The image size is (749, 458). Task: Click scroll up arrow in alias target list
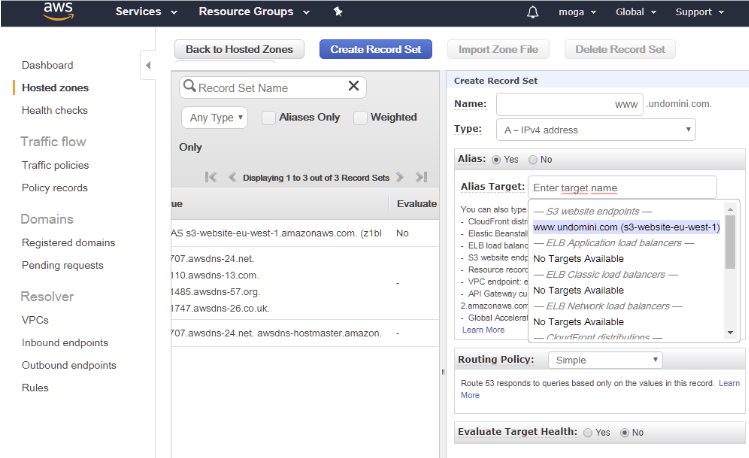click(x=730, y=209)
